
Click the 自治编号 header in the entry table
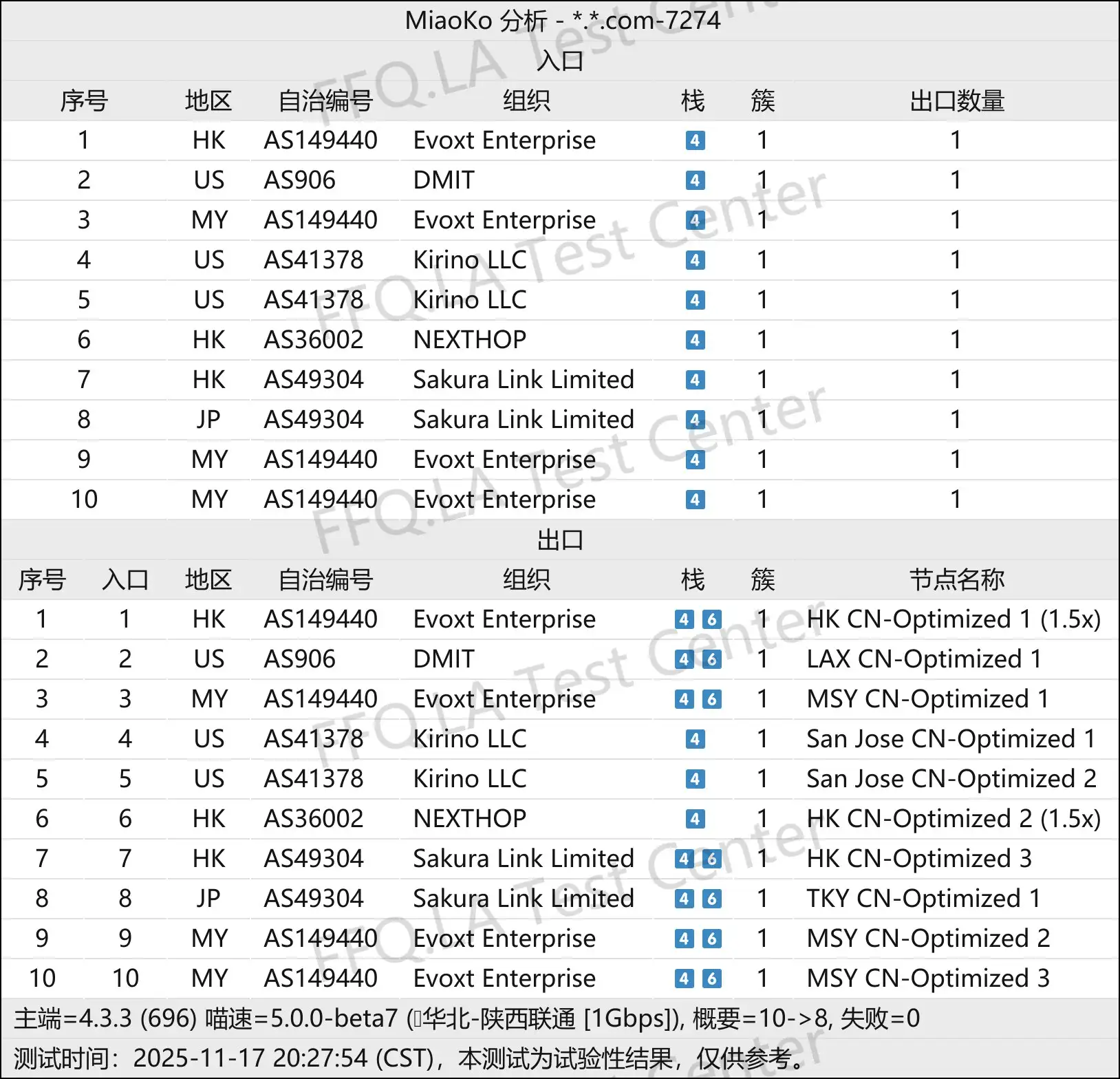coord(325,101)
